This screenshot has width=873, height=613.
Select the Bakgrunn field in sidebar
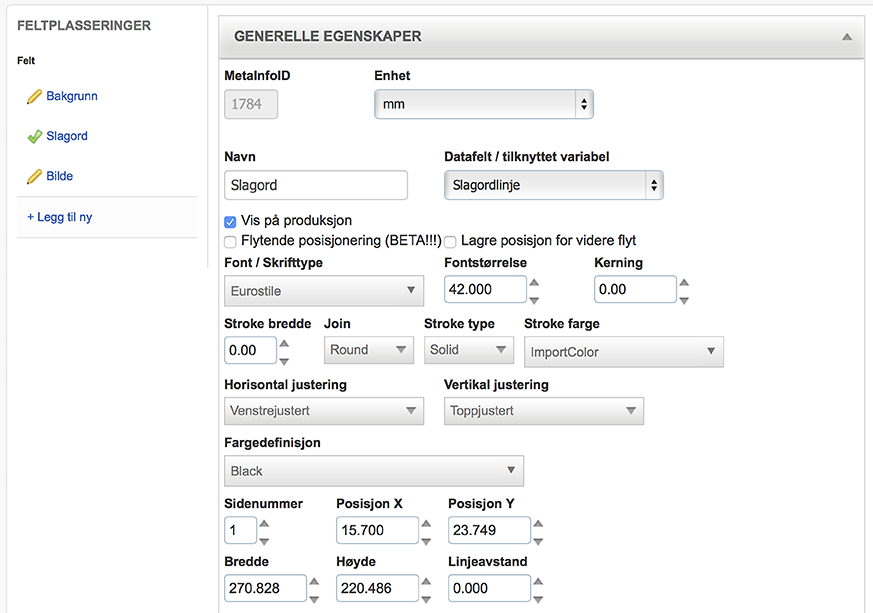(72, 97)
